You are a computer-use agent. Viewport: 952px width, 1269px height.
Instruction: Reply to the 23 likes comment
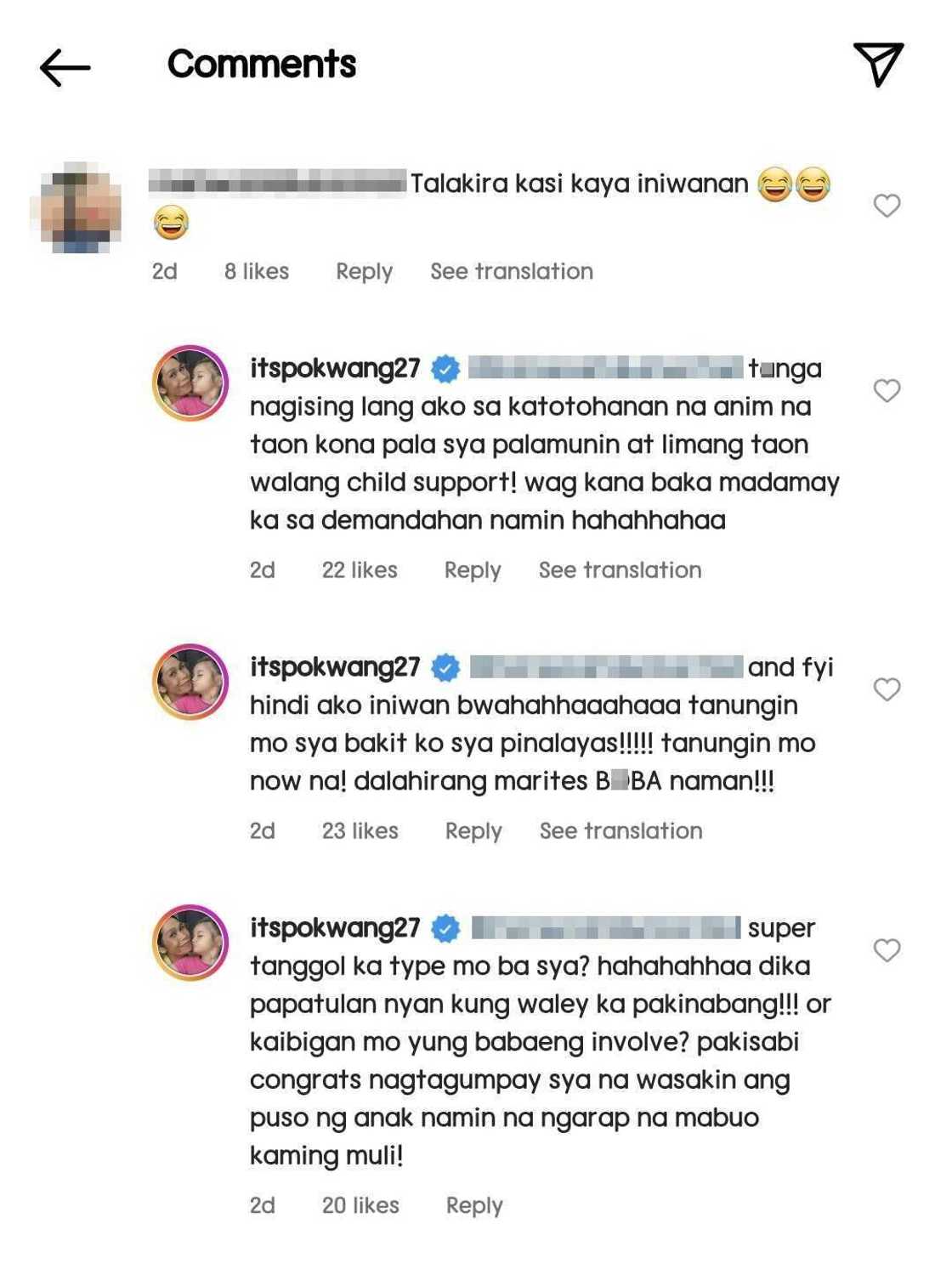click(473, 830)
